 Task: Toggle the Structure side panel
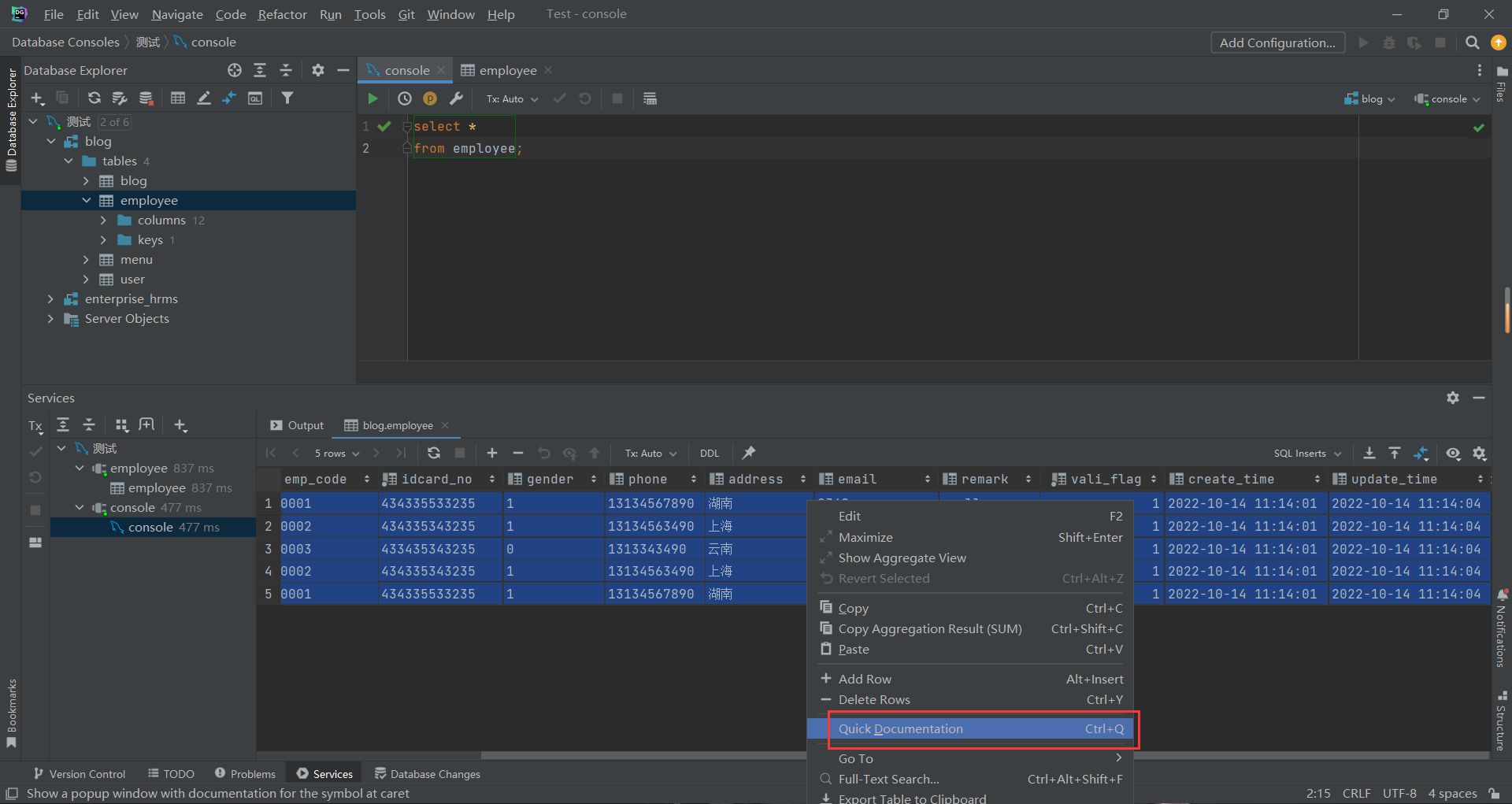pyautogui.click(x=1502, y=721)
